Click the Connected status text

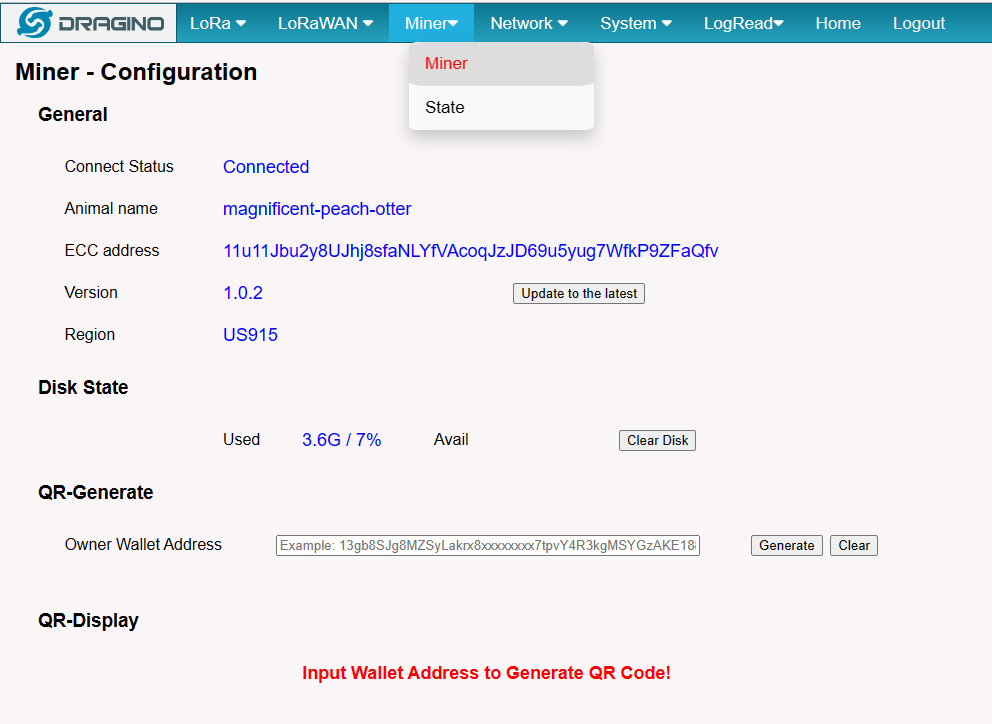pos(266,167)
